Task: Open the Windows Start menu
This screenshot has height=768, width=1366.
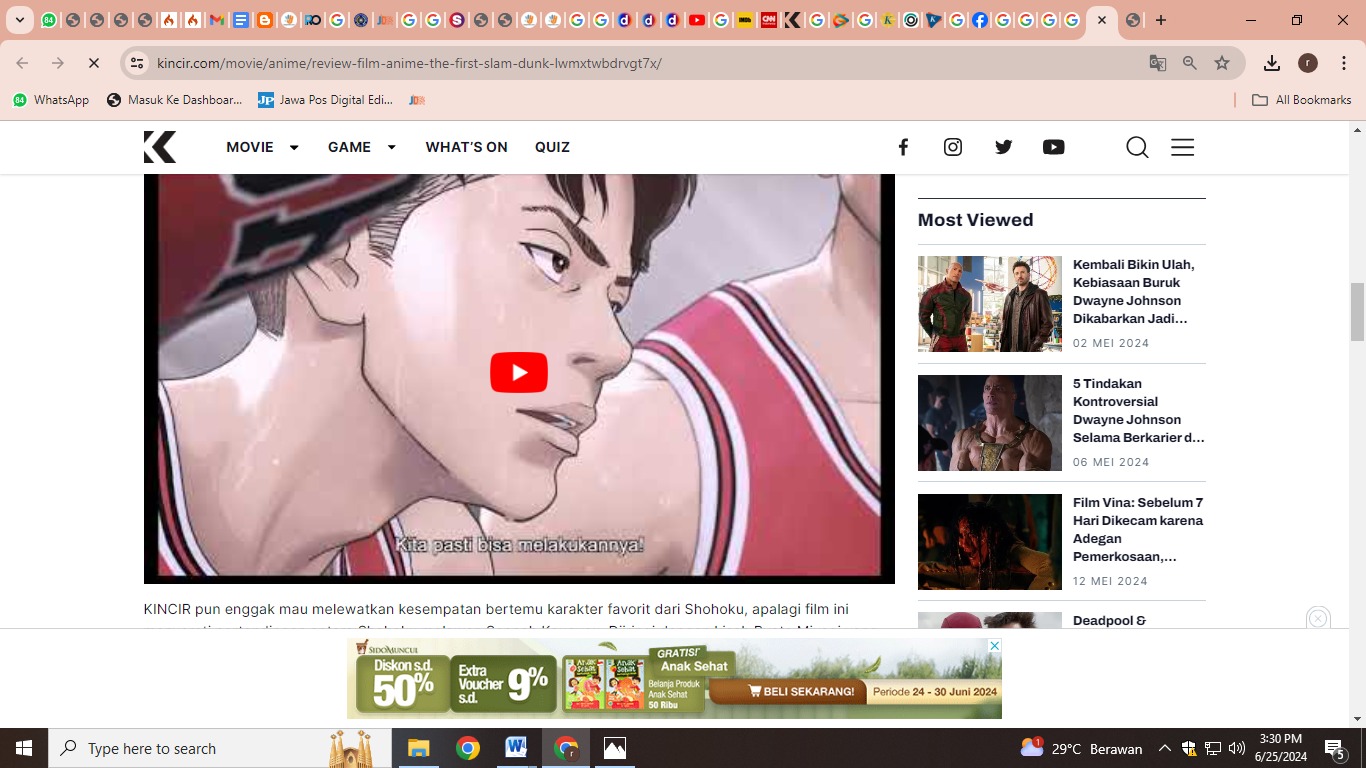Action: pos(24,748)
